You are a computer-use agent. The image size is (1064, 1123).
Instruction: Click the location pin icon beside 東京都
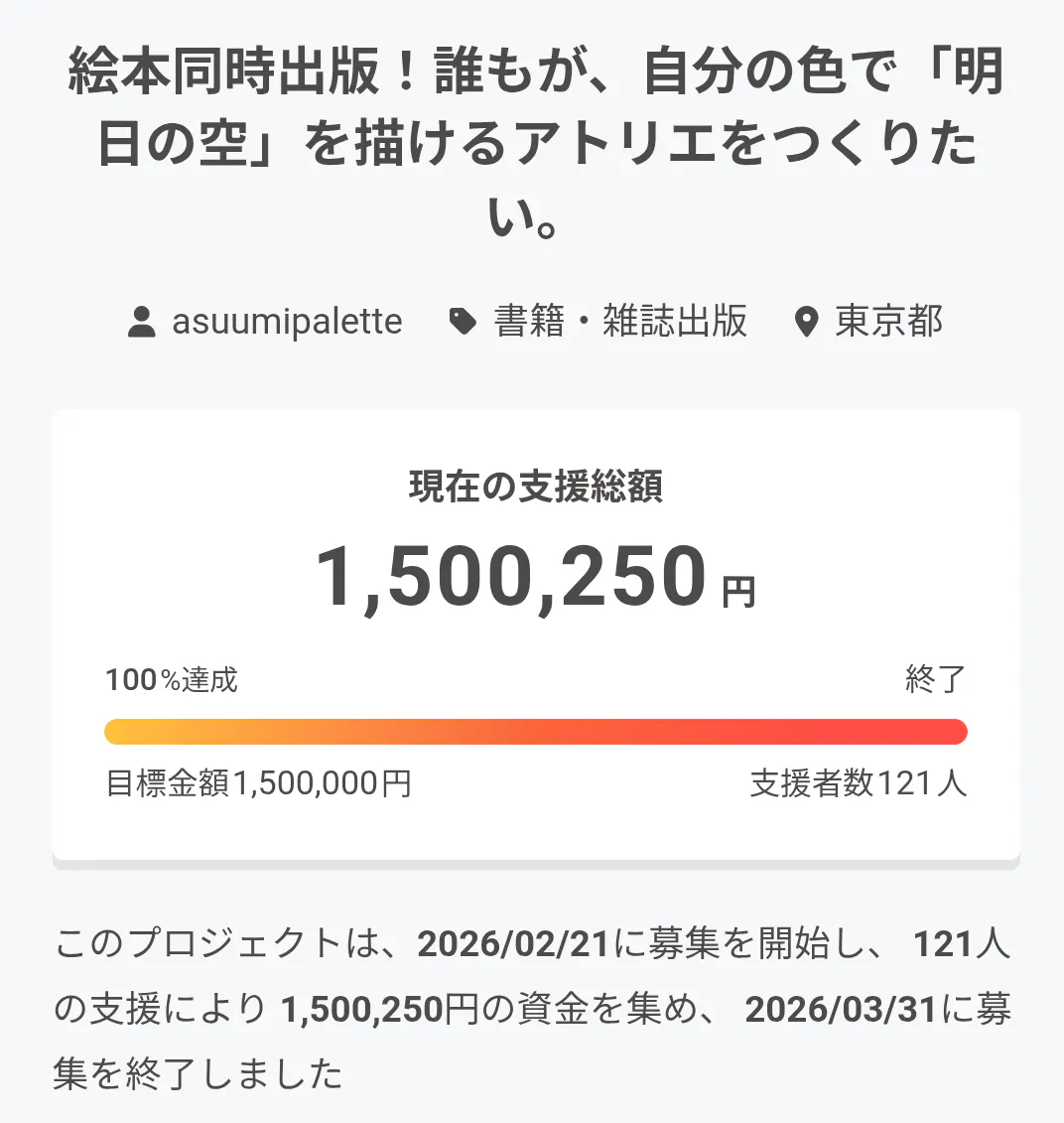point(807,322)
